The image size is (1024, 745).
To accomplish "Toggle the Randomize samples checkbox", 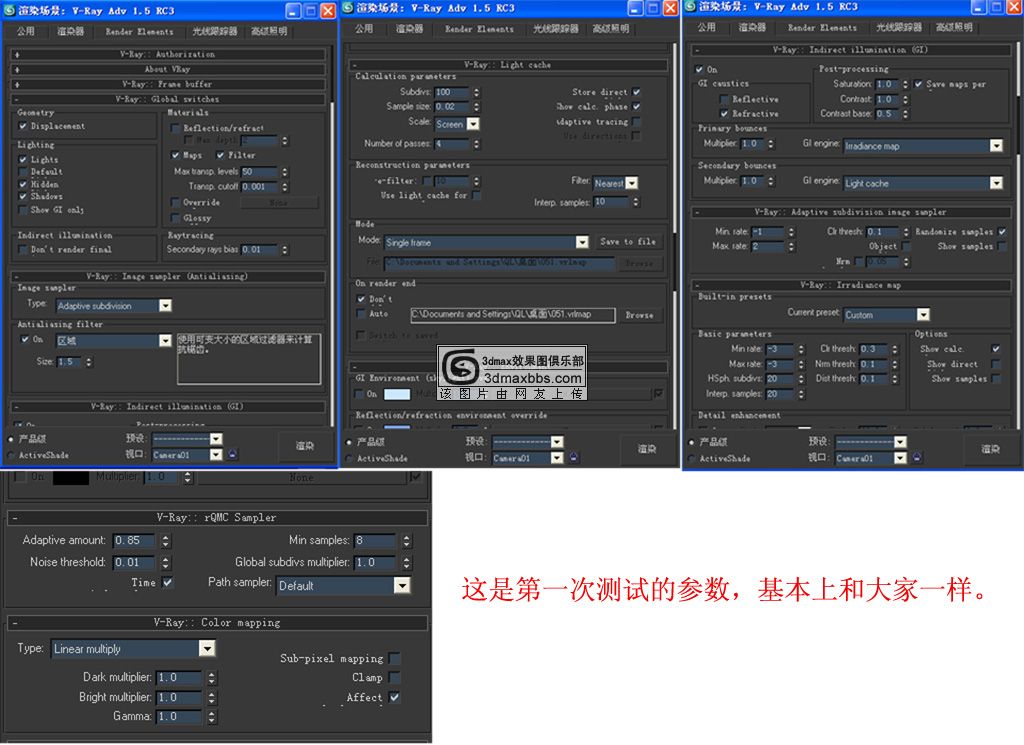I will point(1002,232).
